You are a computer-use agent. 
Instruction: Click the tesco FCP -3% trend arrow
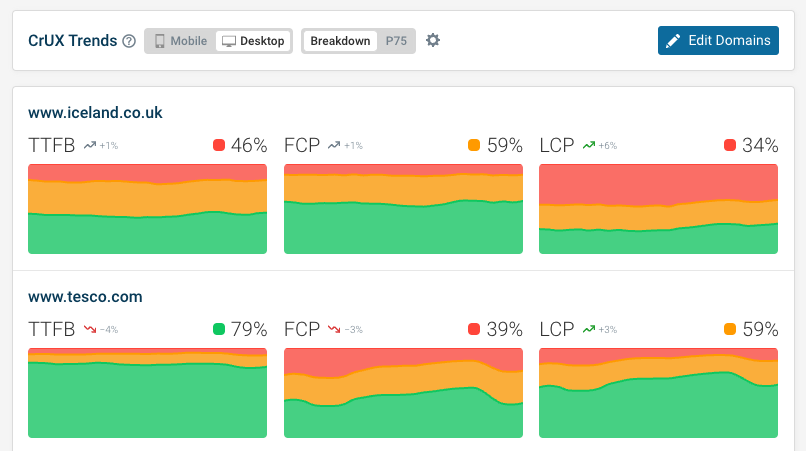coord(334,330)
